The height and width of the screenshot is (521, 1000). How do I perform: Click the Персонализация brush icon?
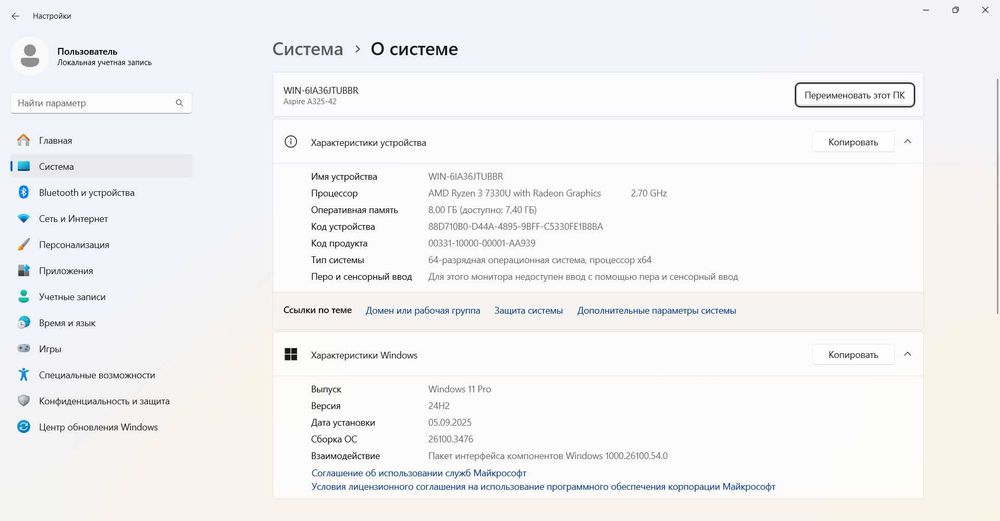click(24, 244)
